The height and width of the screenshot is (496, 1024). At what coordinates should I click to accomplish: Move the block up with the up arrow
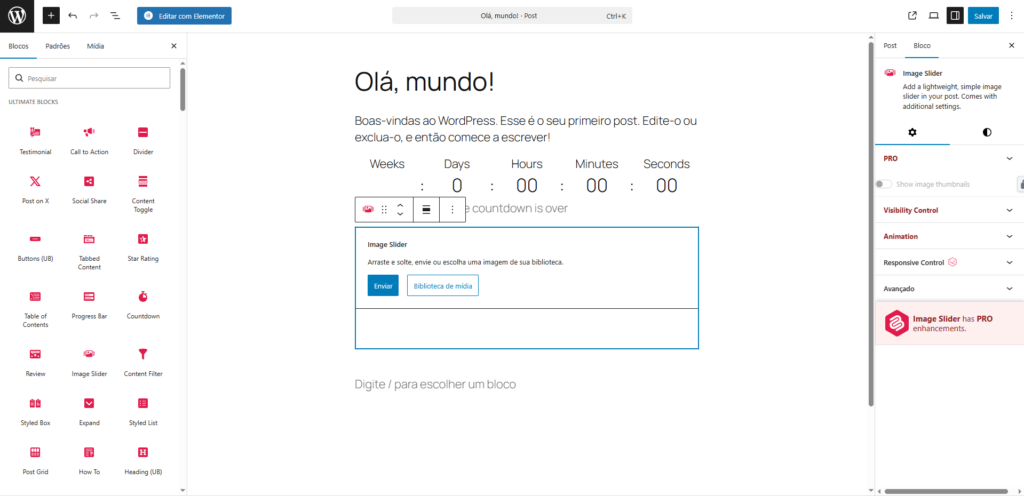click(x=400, y=205)
